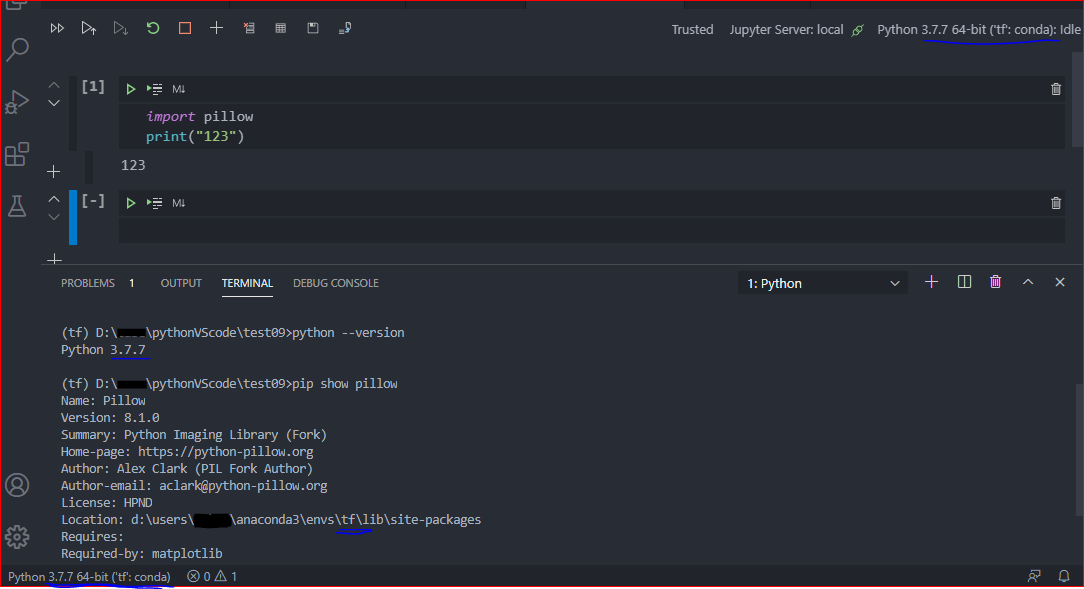Image resolution: width=1084 pixels, height=589 pixels.
Task: Add a new cell below with plus icon
Action: tap(53, 170)
